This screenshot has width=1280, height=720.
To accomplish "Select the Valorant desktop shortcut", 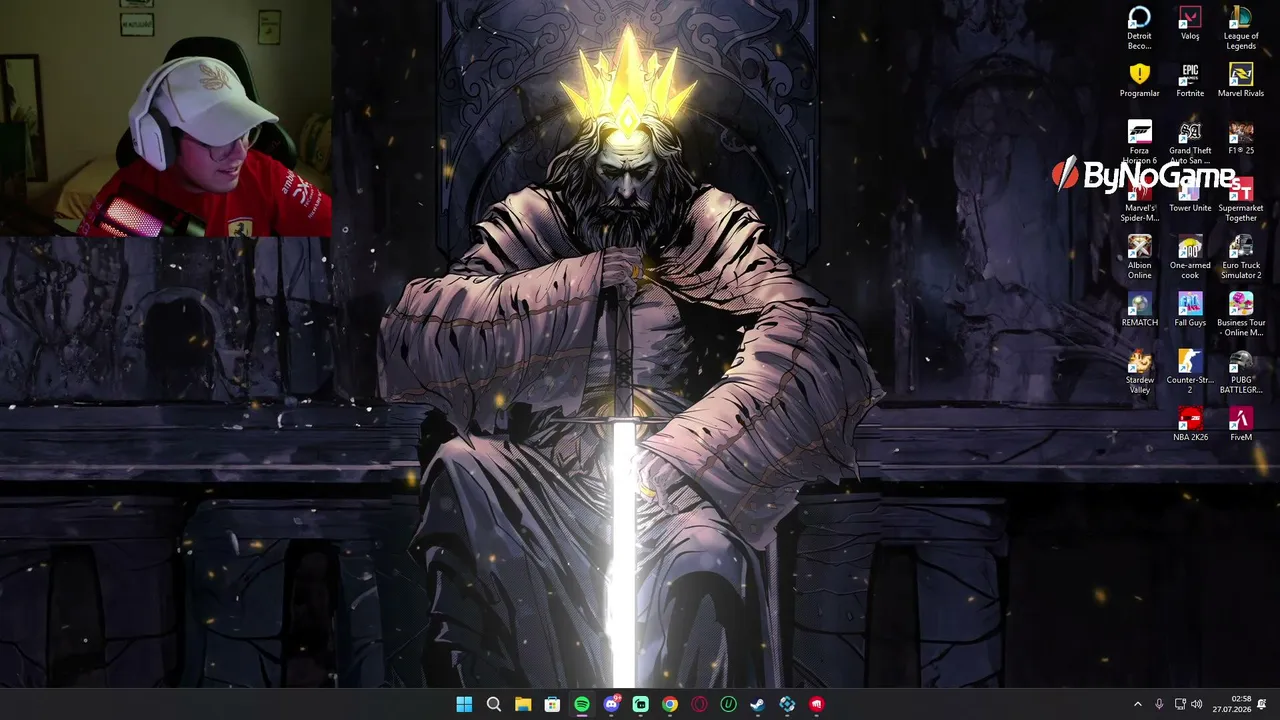I will 1190,23.
